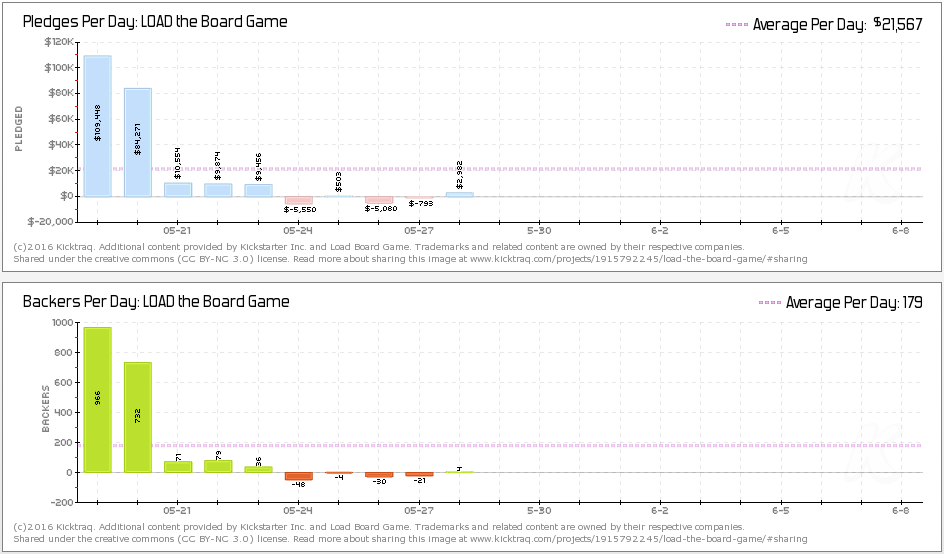The image size is (944, 554).
Task: Click the $21,567 average per day value
Action: (x=898, y=24)
